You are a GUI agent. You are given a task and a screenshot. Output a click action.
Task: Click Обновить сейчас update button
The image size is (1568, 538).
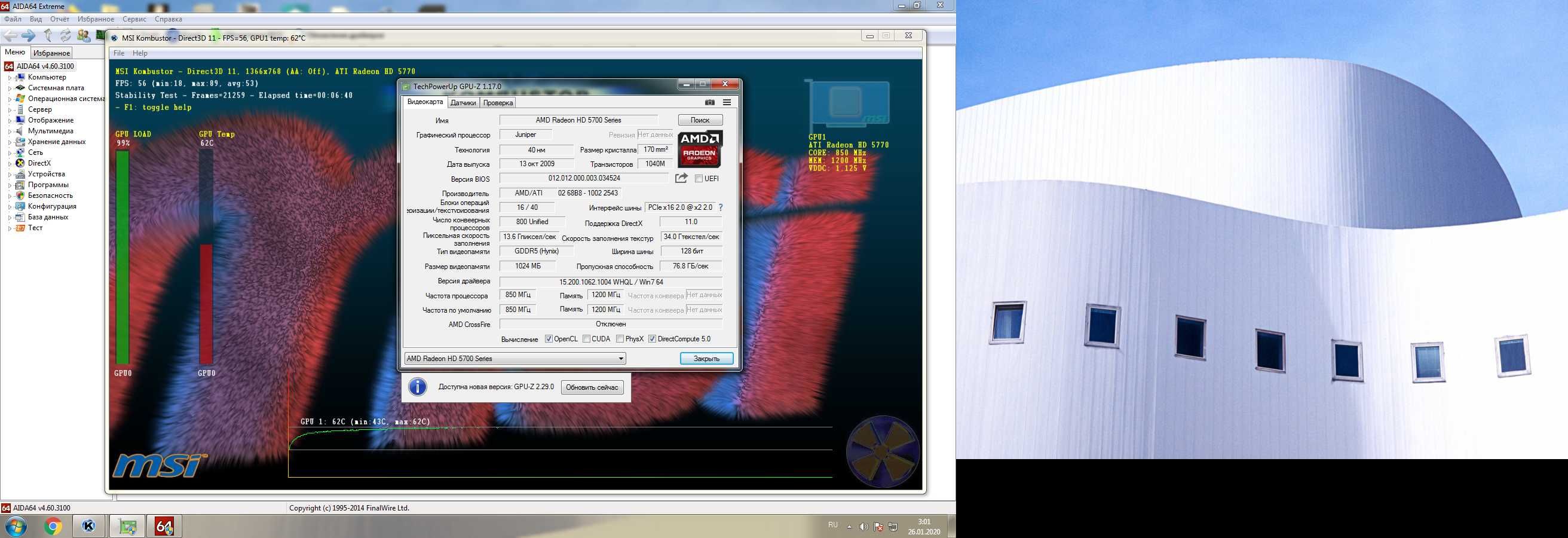pos(592,387)
